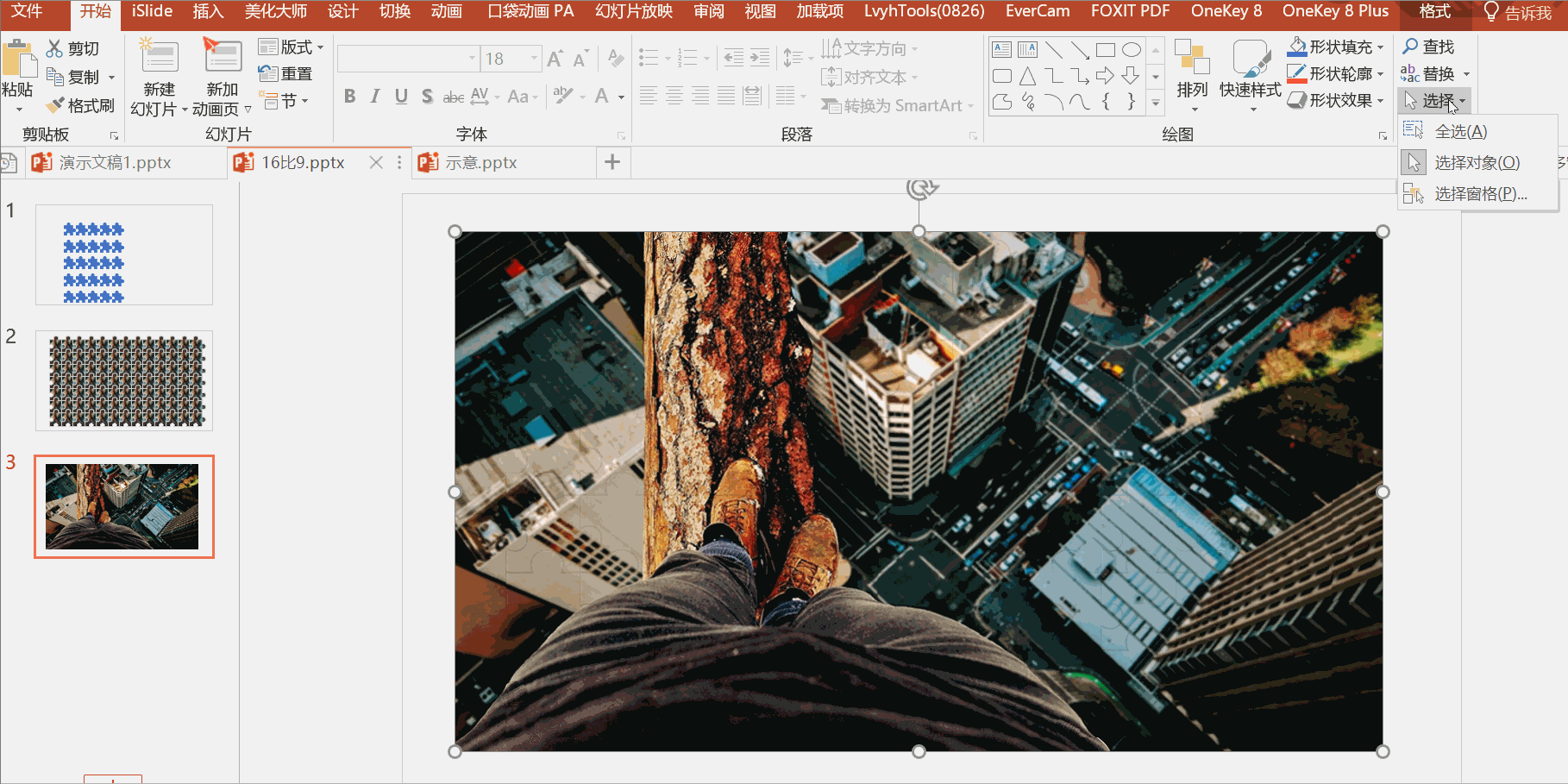The image size is (1568, 784).
Task: Click the Cut (剪切) scissors icon
Action: click(55, 49)
